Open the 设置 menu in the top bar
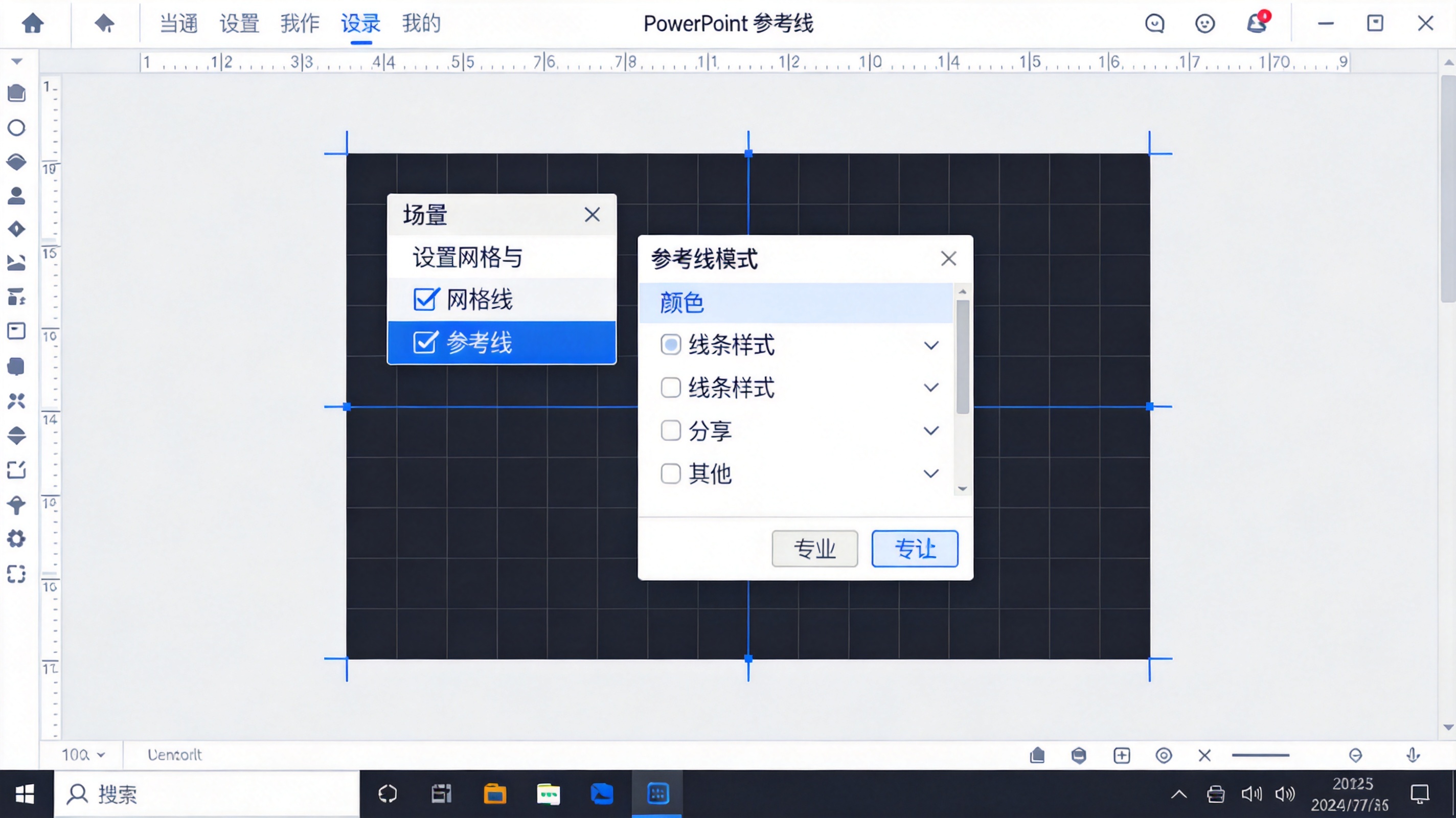Image resolution: width=1456 pixels, height=818 pixels. [x=239, y=24]
